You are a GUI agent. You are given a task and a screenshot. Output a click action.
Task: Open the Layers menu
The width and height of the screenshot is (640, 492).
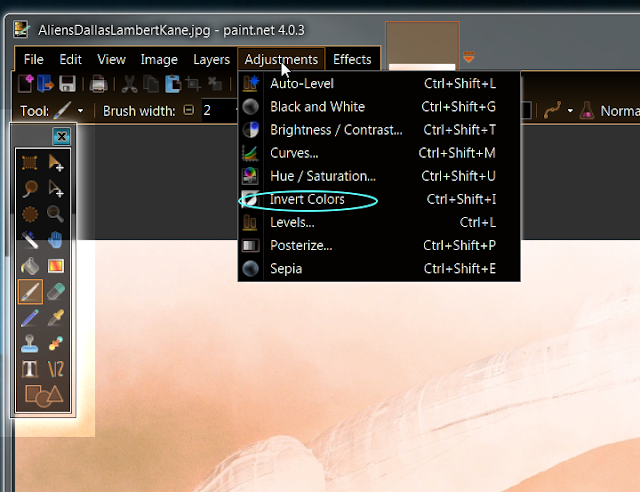click(211, 60)
